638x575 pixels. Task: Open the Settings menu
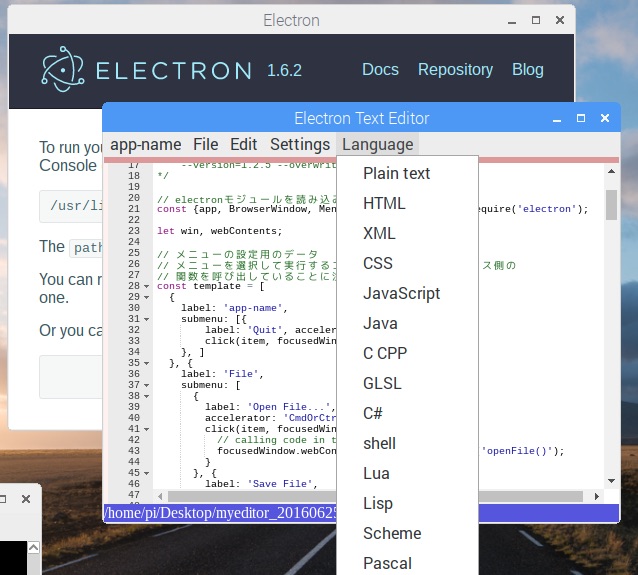[x=300, y=144]
